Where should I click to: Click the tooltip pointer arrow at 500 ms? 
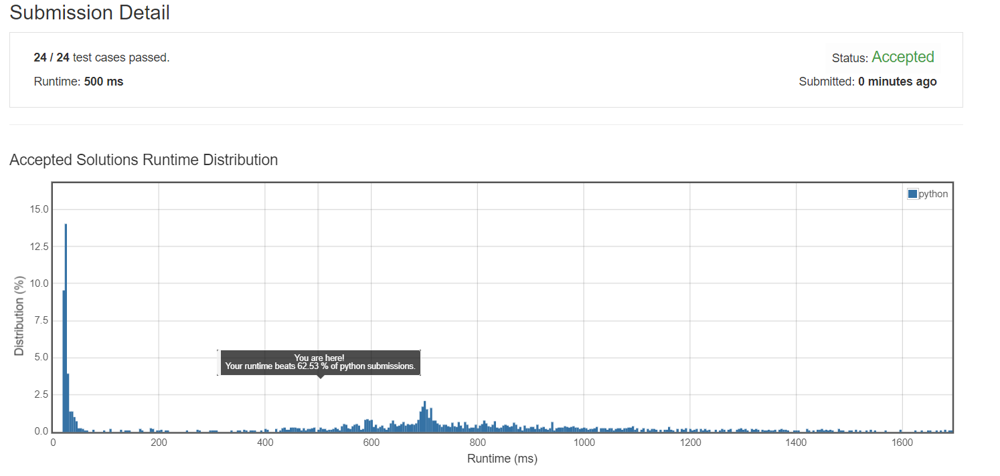pyautogui.click(x=319, y=376)
